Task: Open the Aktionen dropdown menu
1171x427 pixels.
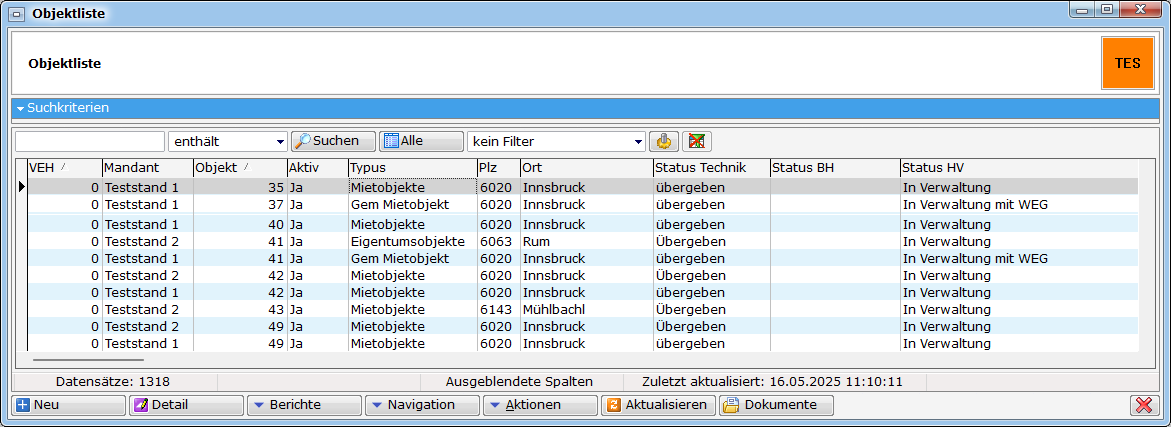Action: pos(541,405)
